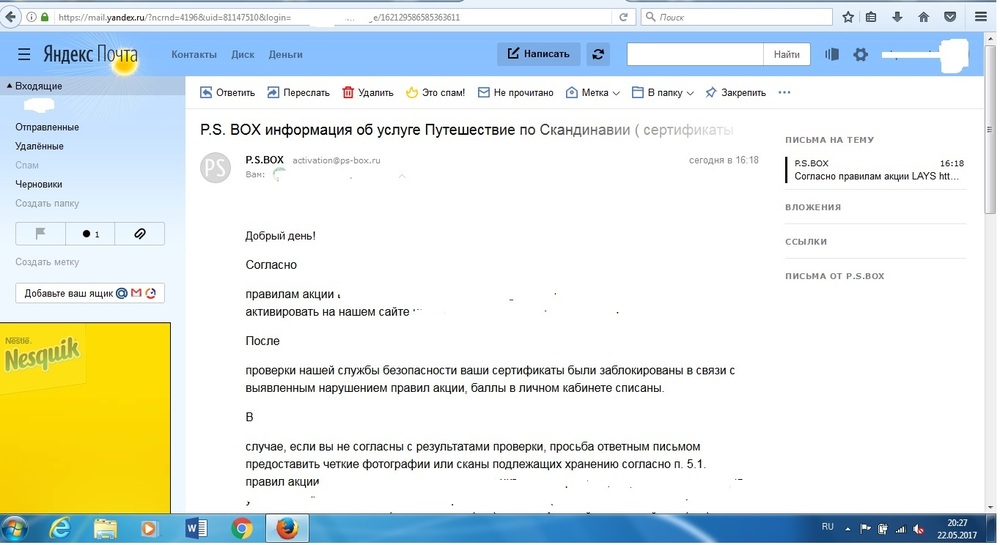1000x545 pixels.
Task: Click ПИСЬМА ОТ P.S.BOX header
Action: tap(834, 276)
